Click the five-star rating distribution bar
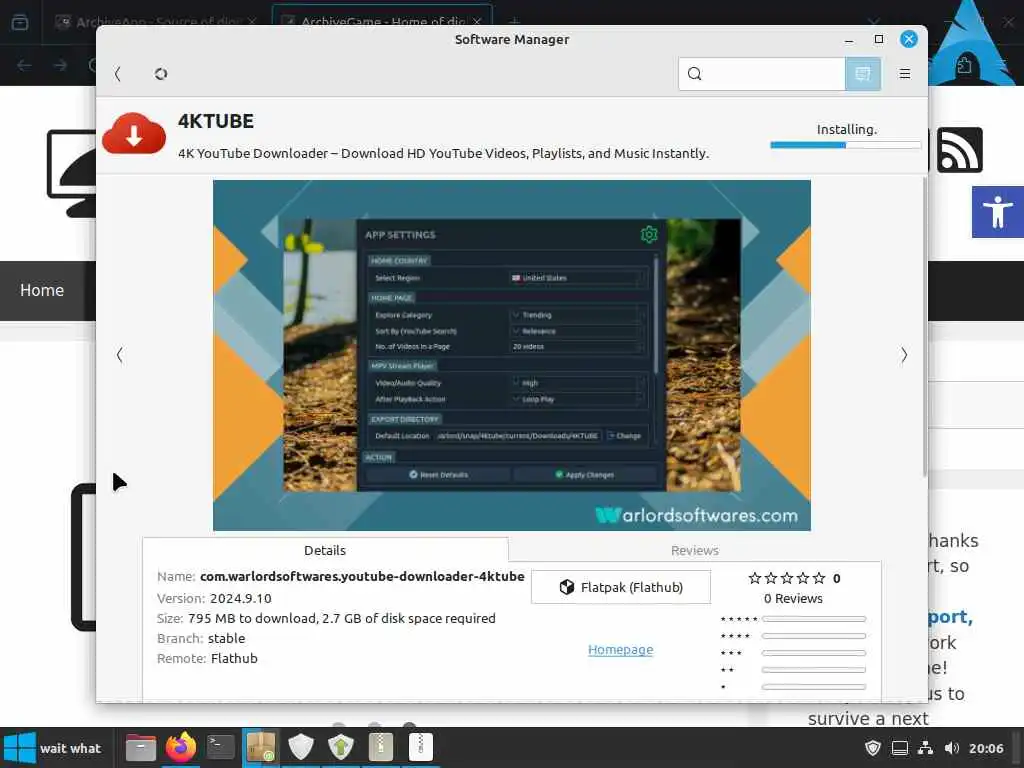The image size is (1024, 768). point(814,618)
